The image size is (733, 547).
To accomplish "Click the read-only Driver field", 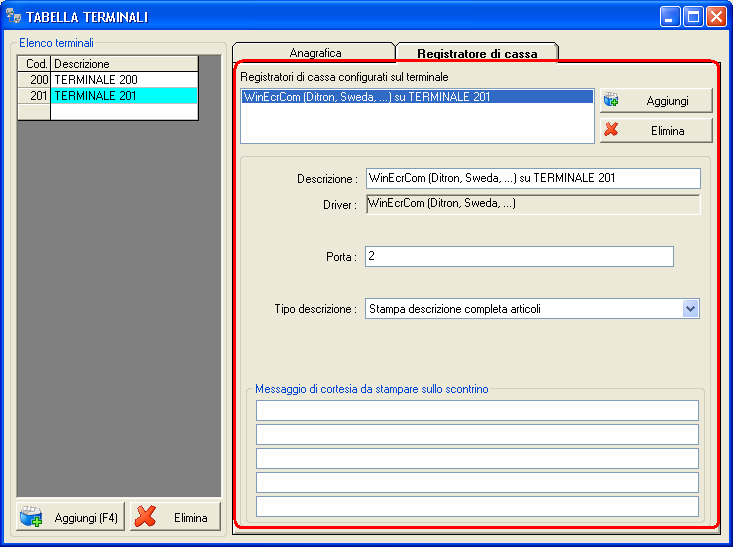I will [x=533, y=204].
